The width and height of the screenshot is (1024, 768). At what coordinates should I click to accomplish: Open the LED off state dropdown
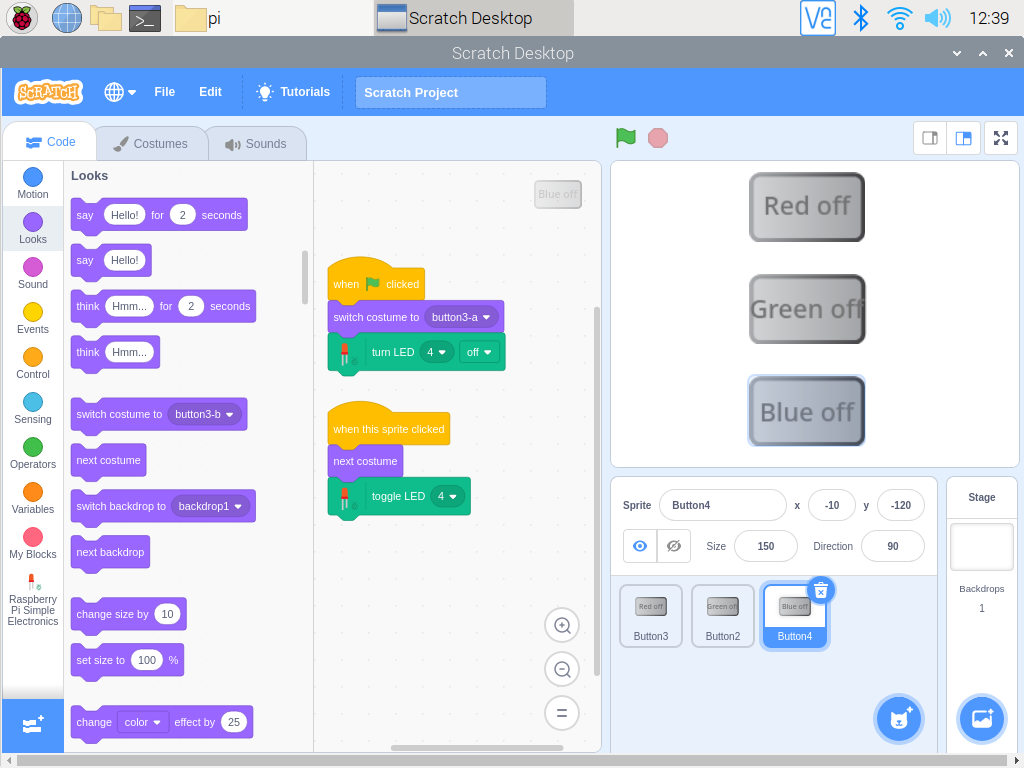point(479,352)
